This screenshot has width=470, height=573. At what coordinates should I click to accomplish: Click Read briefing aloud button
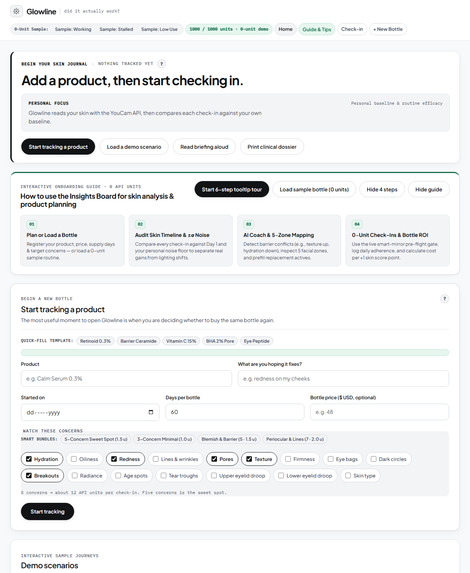click(204, 147)
